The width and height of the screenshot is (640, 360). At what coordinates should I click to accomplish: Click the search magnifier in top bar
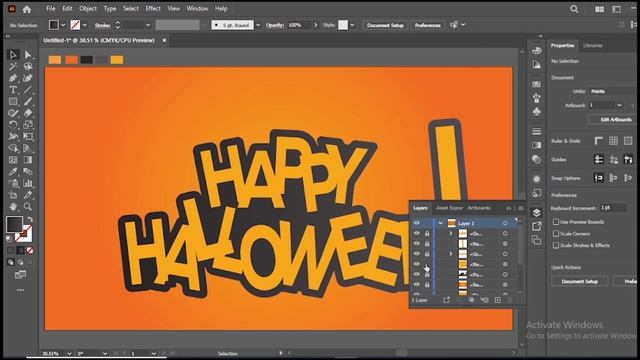[x=574, y=9]
